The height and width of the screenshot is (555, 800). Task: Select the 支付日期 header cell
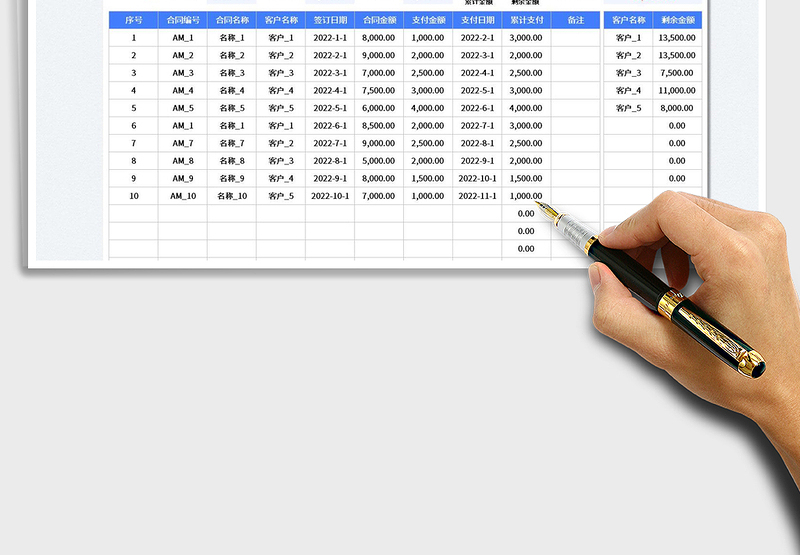point(477,20)
